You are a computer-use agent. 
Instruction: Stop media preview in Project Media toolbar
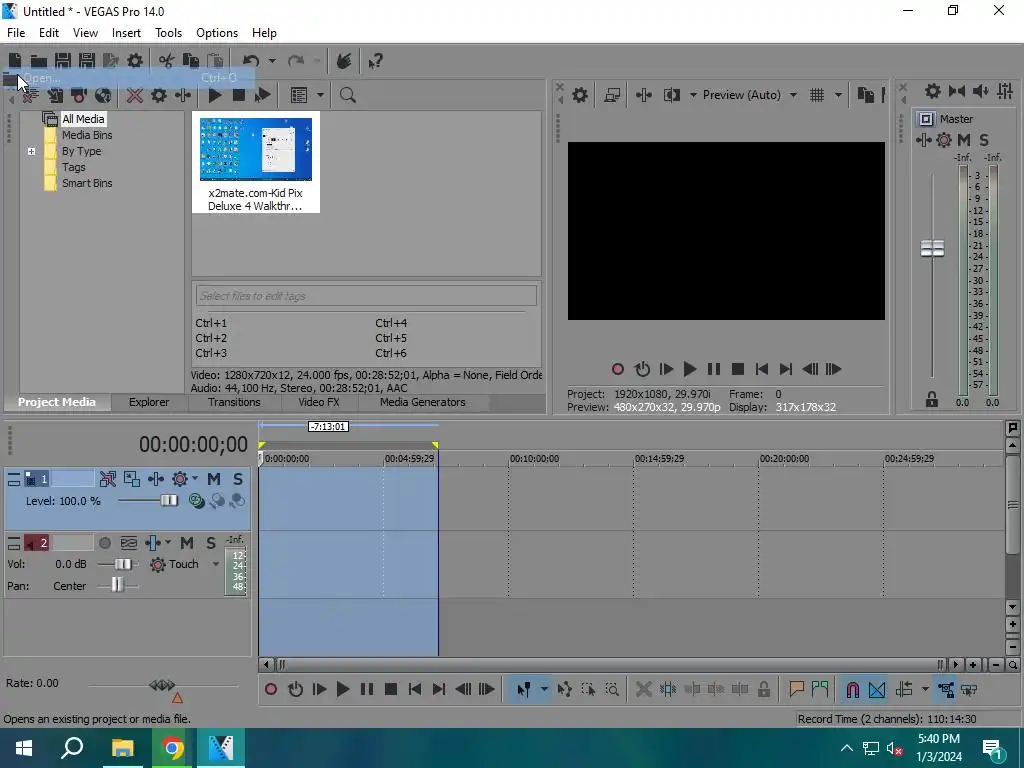click(x=239, y=95)
